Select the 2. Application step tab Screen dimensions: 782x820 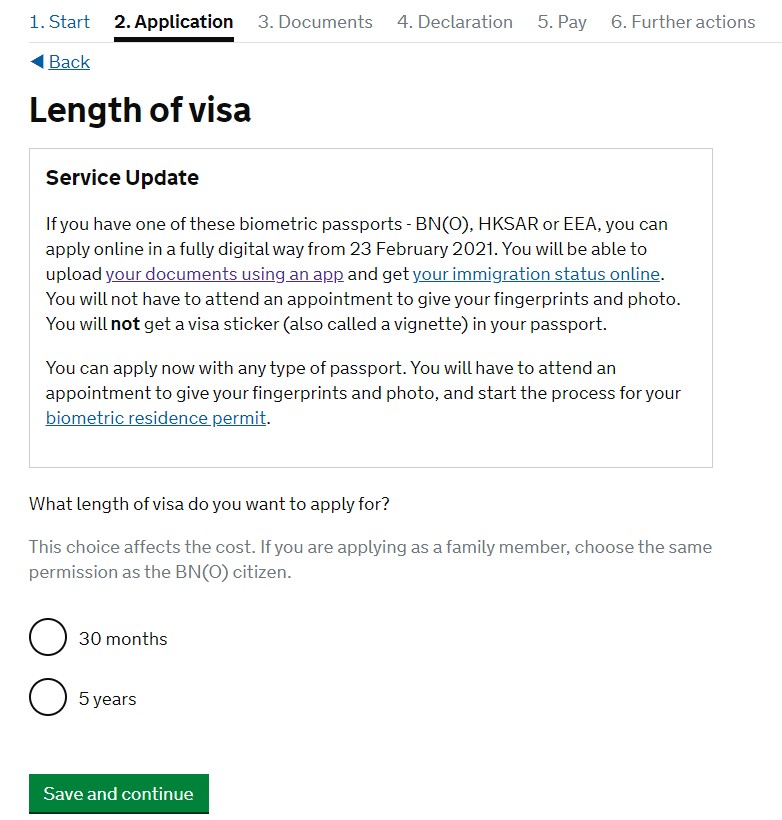tap(174, 22)
